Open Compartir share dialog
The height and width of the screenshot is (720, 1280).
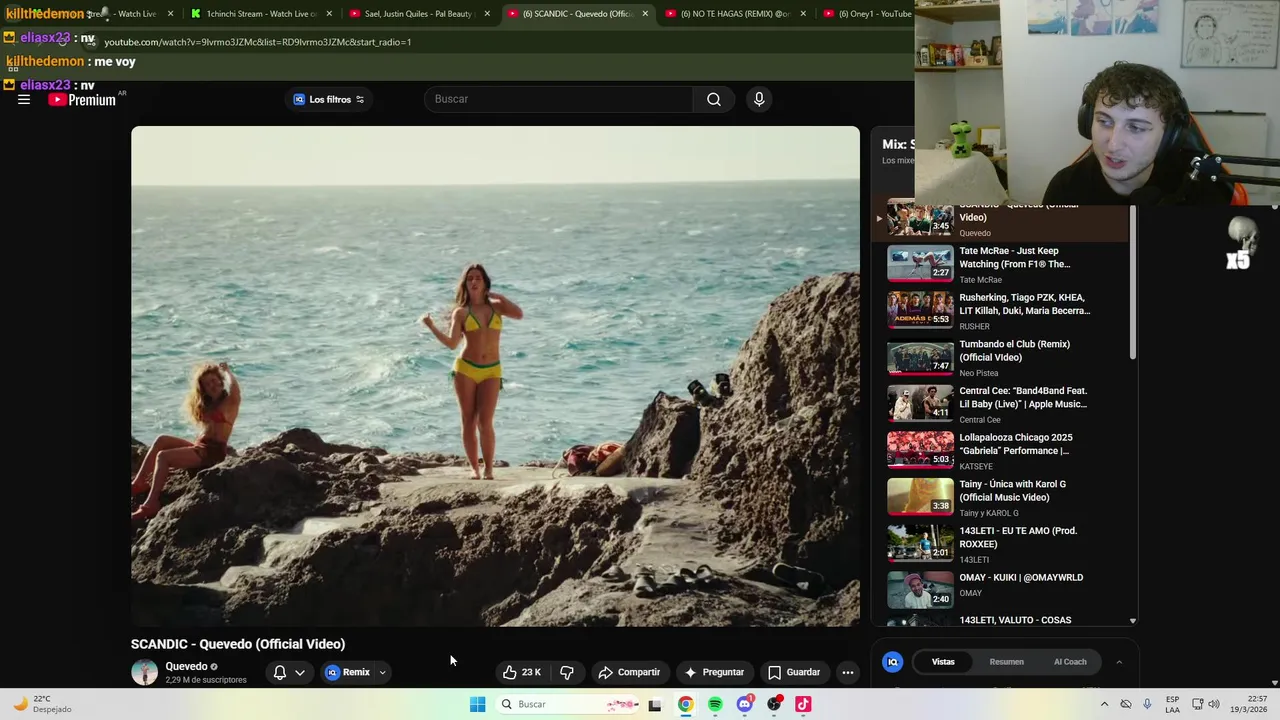click(629, 672)
